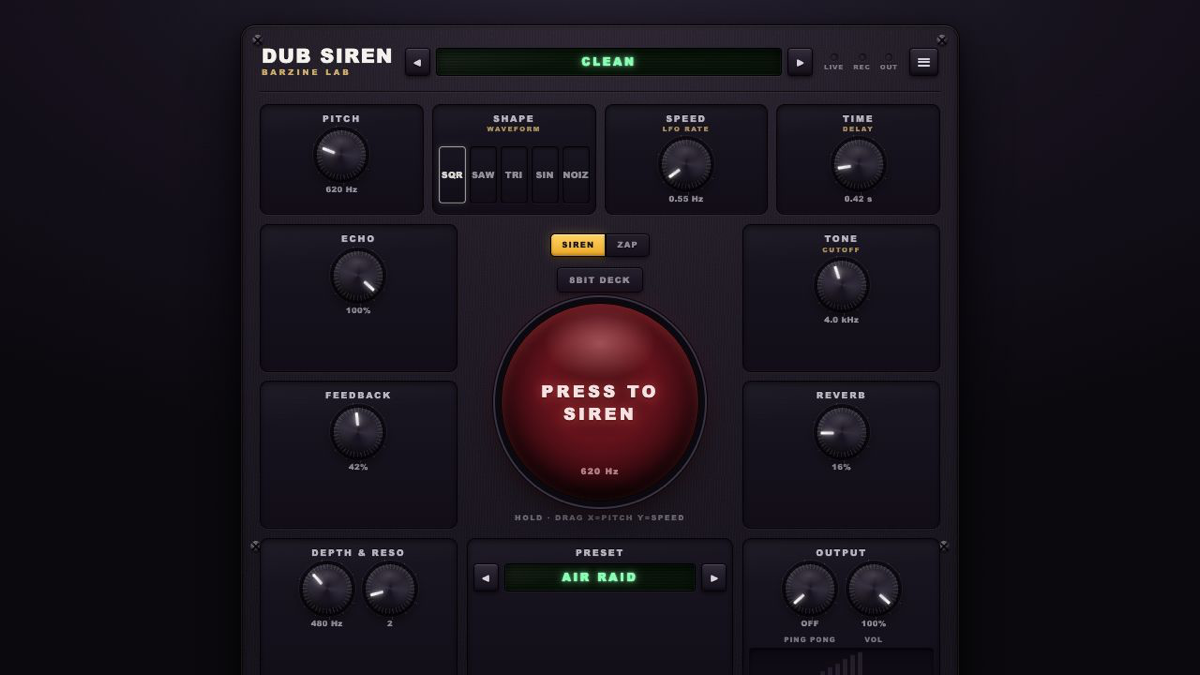This screenshot has width=1200, height=675.
Task: Click the 620 Hz value under PITCH knob
Action: (x=341, y=190)
